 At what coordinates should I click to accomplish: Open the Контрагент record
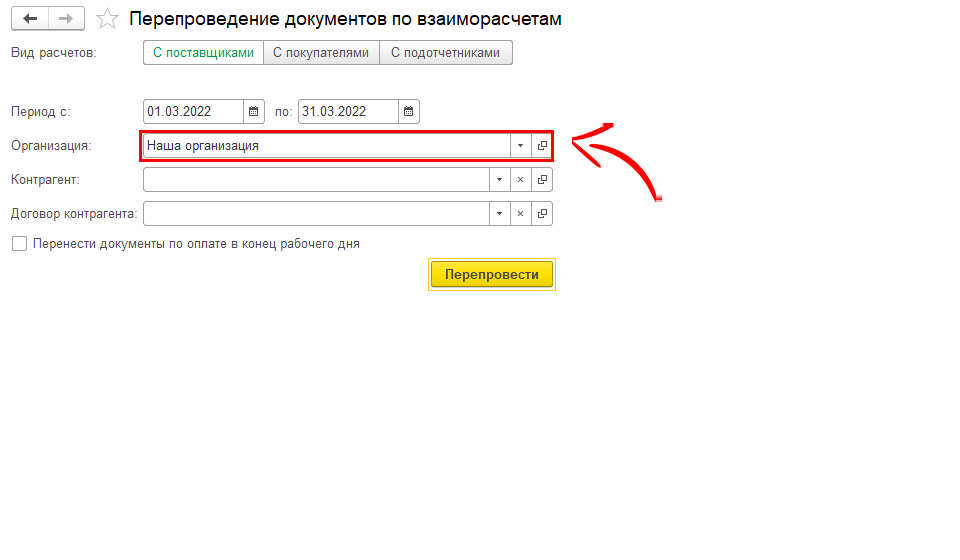coord(542,180)
